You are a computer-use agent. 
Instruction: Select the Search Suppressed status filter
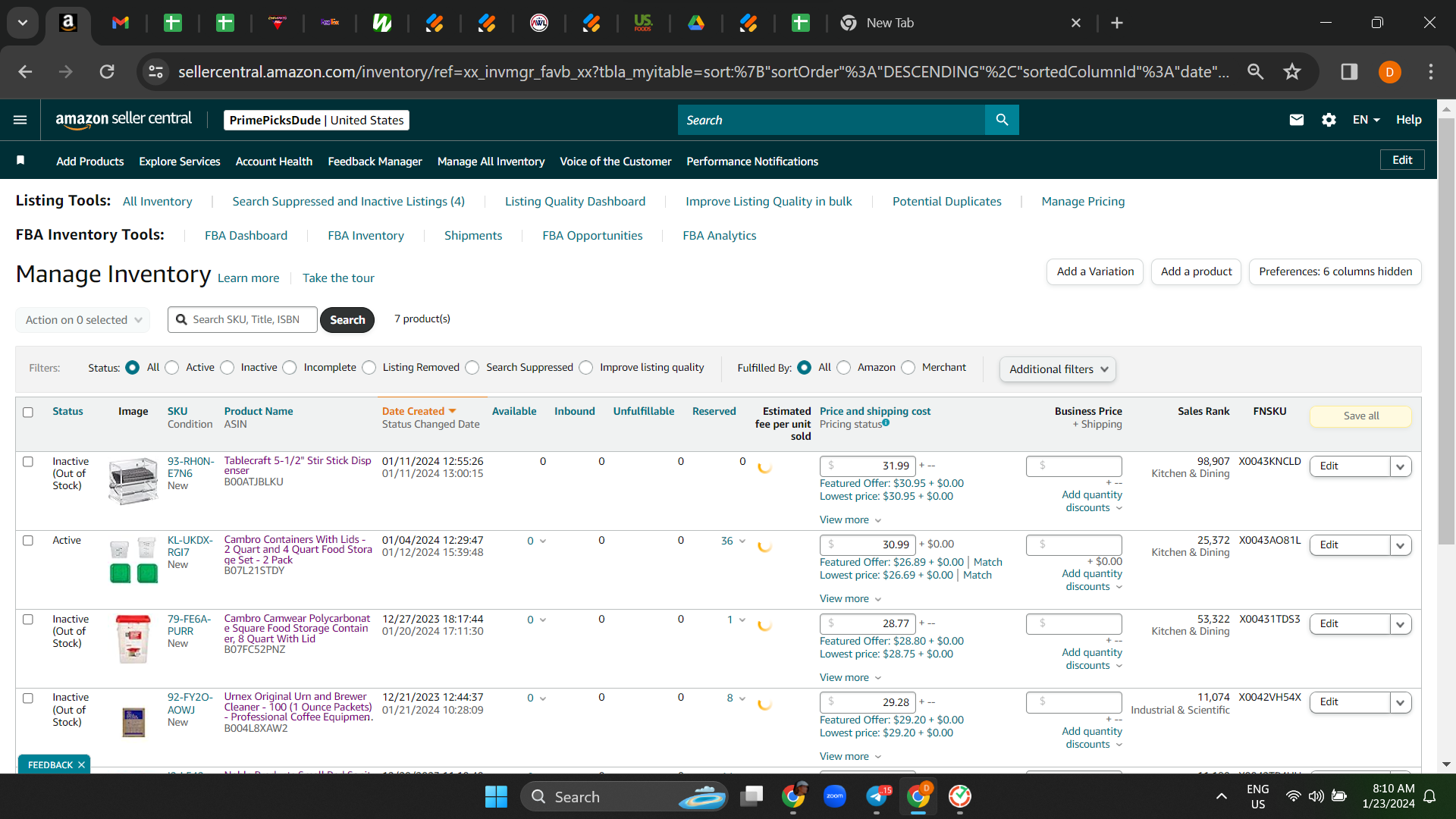472,368
